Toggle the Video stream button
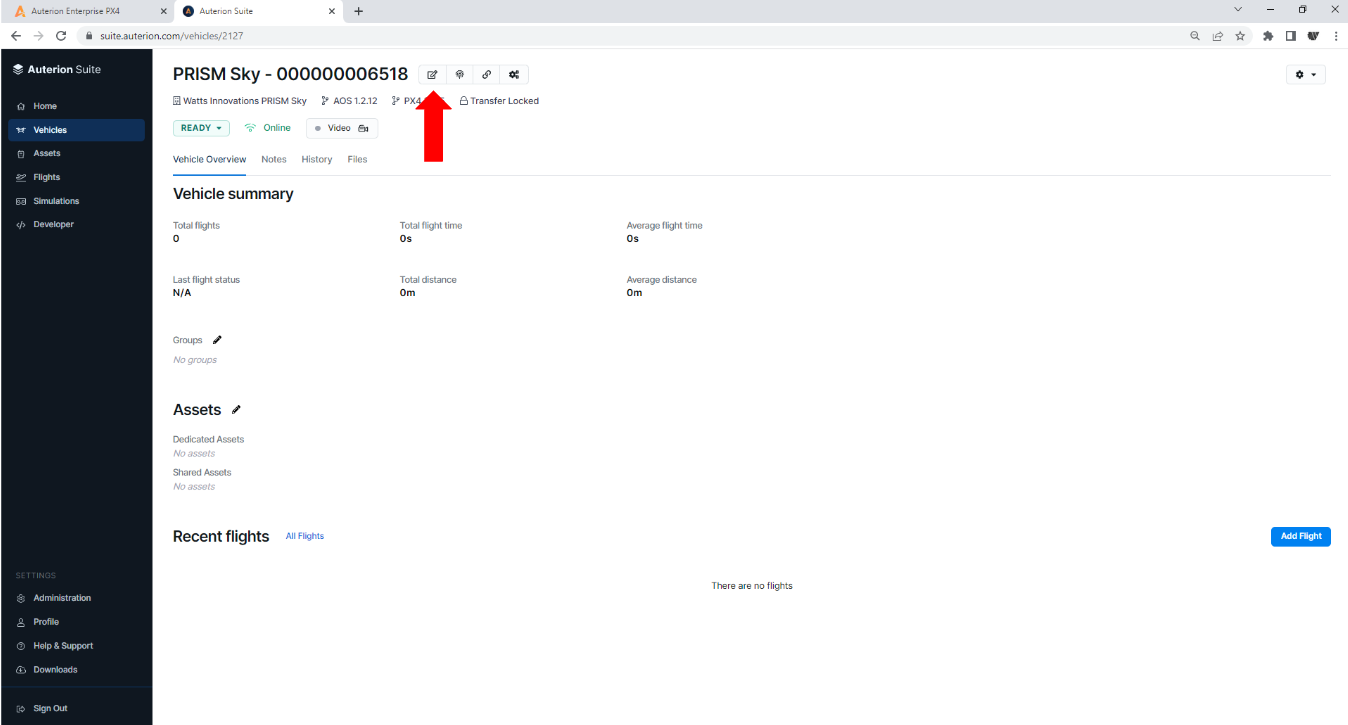This screenshot has width=1348, height=725. 341,128
